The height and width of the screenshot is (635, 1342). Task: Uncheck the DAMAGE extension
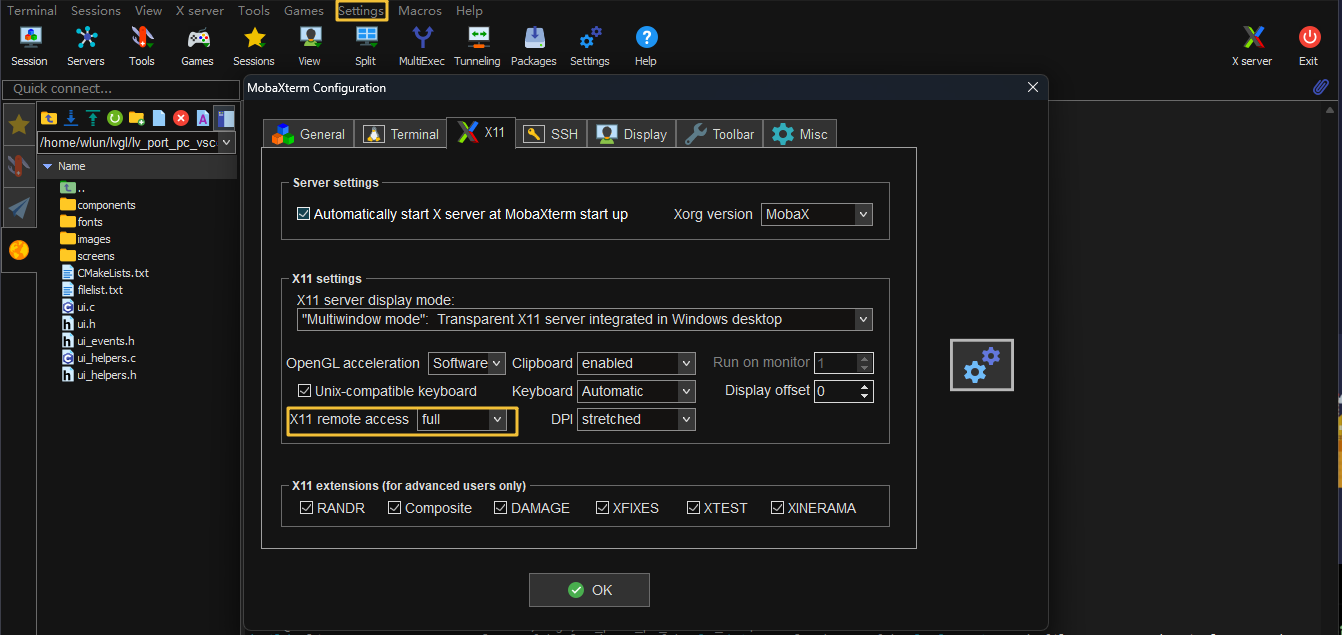pyautogui.click(x=501, y=508)
